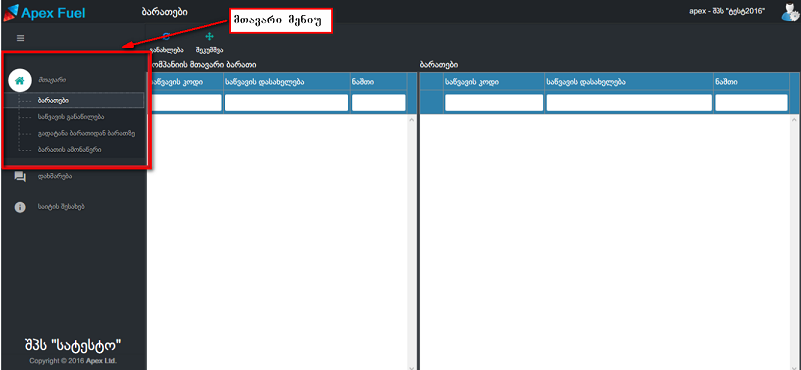This screenshot has height=370, width=801.
Task: Click the refresh icon above განახლება
Action: [166, 36]
